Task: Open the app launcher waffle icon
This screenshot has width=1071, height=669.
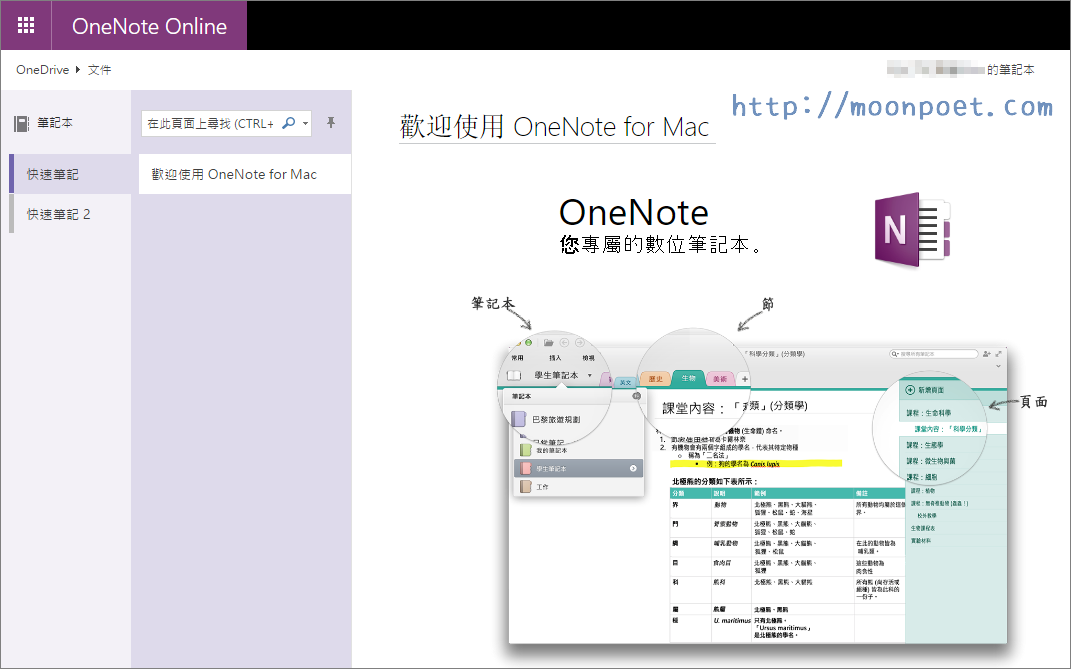Action: coord(25,25)
